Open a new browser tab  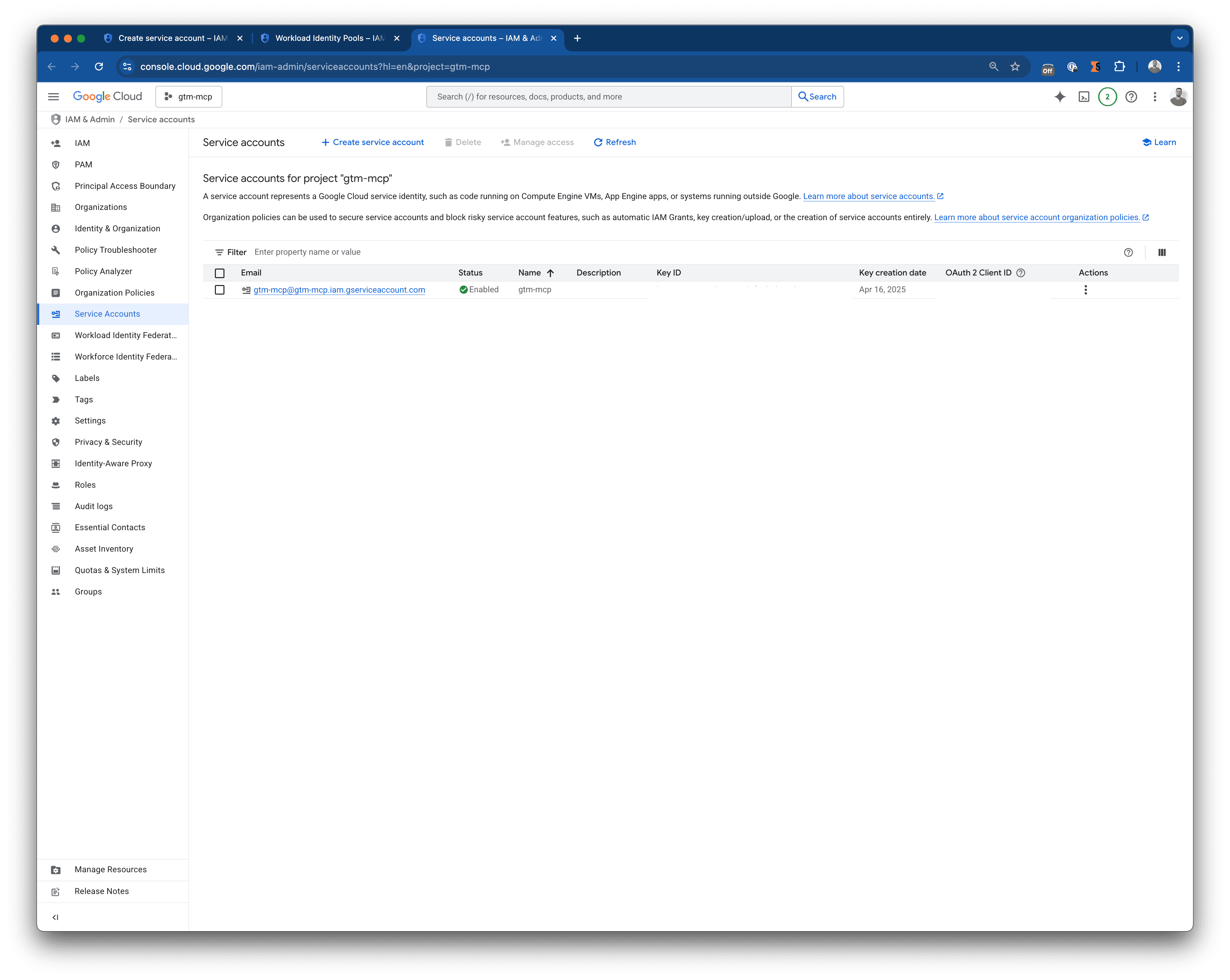[x=577, y=38]
